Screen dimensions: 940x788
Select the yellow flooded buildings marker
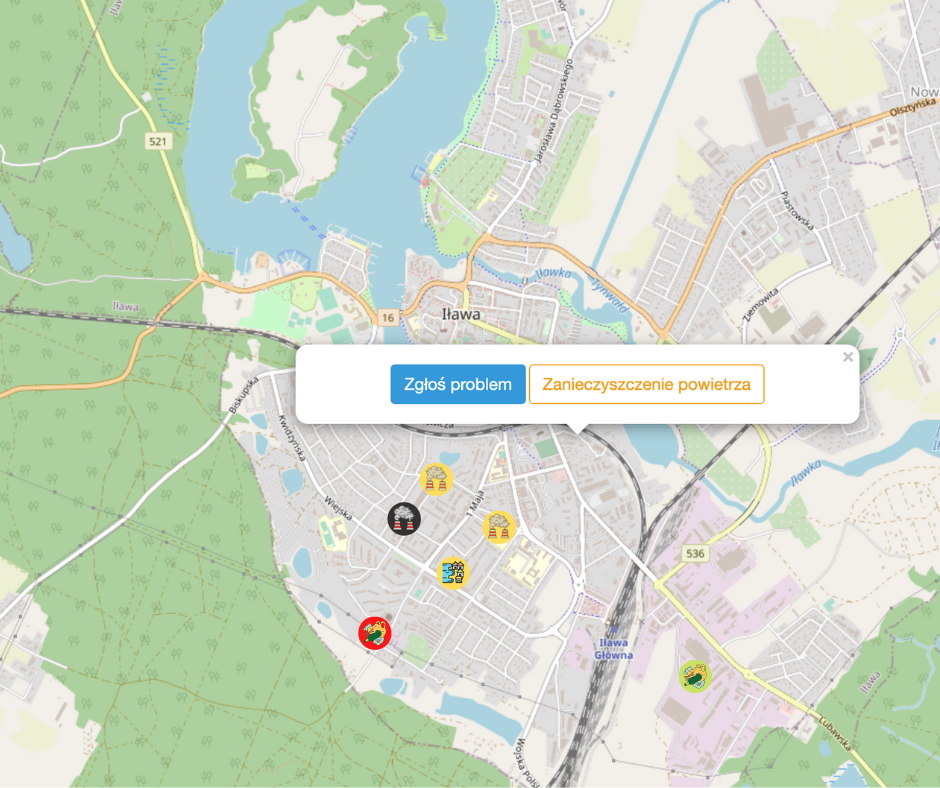(453, 573)
